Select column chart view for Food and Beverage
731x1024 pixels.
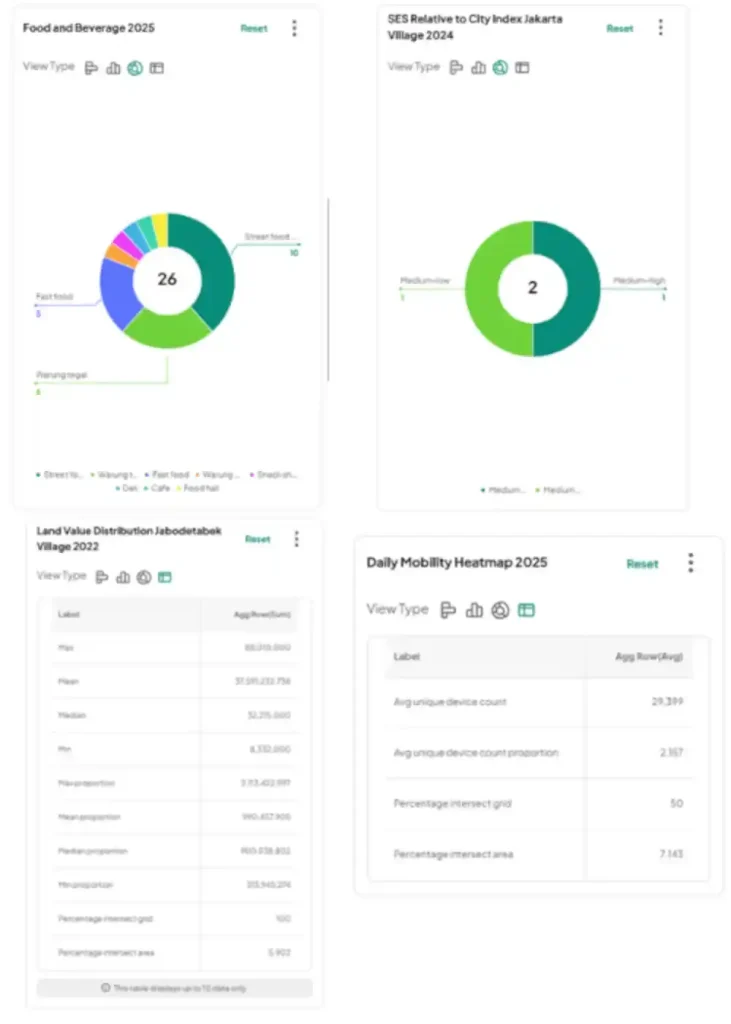point(113,68)
